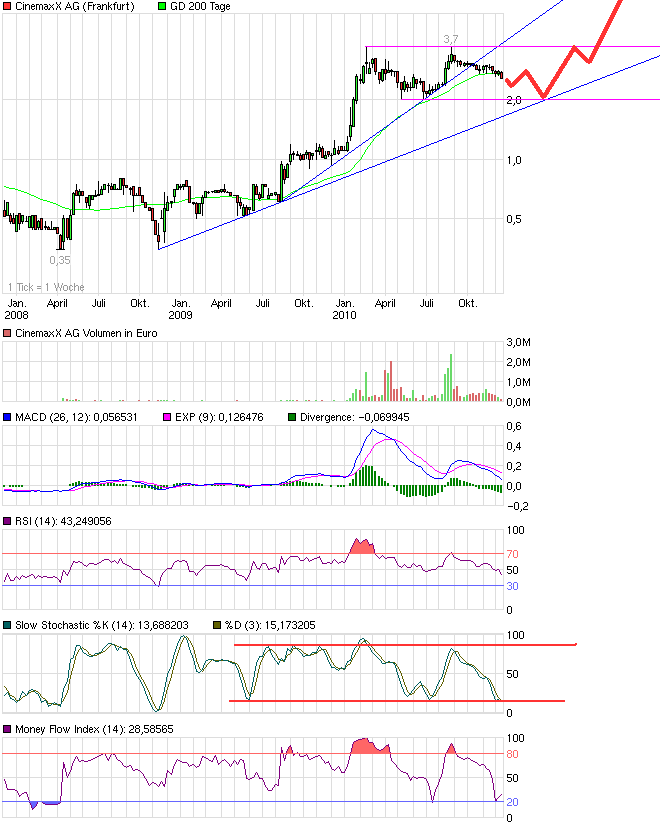Click the 2,0 price axis label

(514, 100)
